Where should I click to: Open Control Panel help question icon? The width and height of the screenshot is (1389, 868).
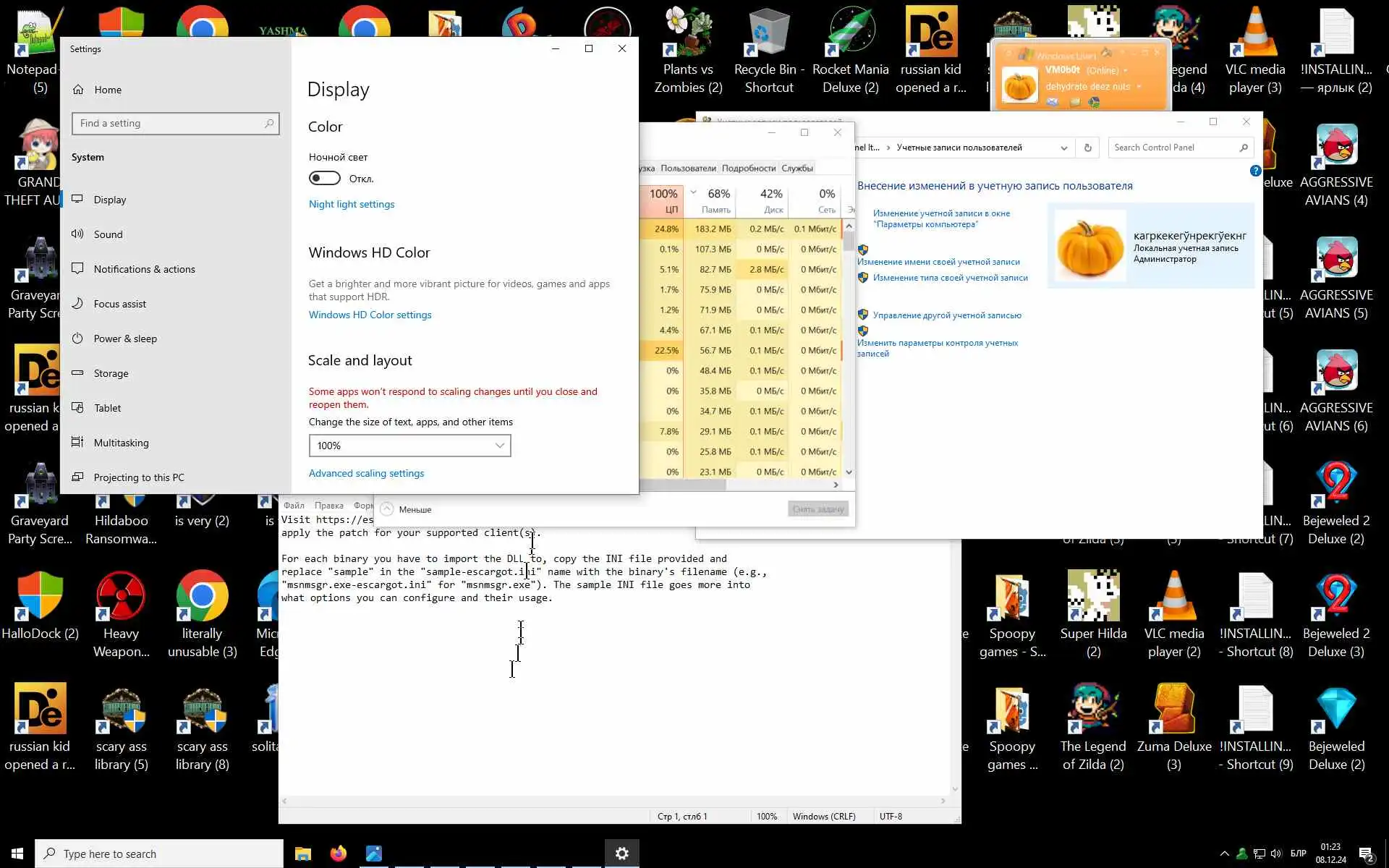click(1255, 171)
